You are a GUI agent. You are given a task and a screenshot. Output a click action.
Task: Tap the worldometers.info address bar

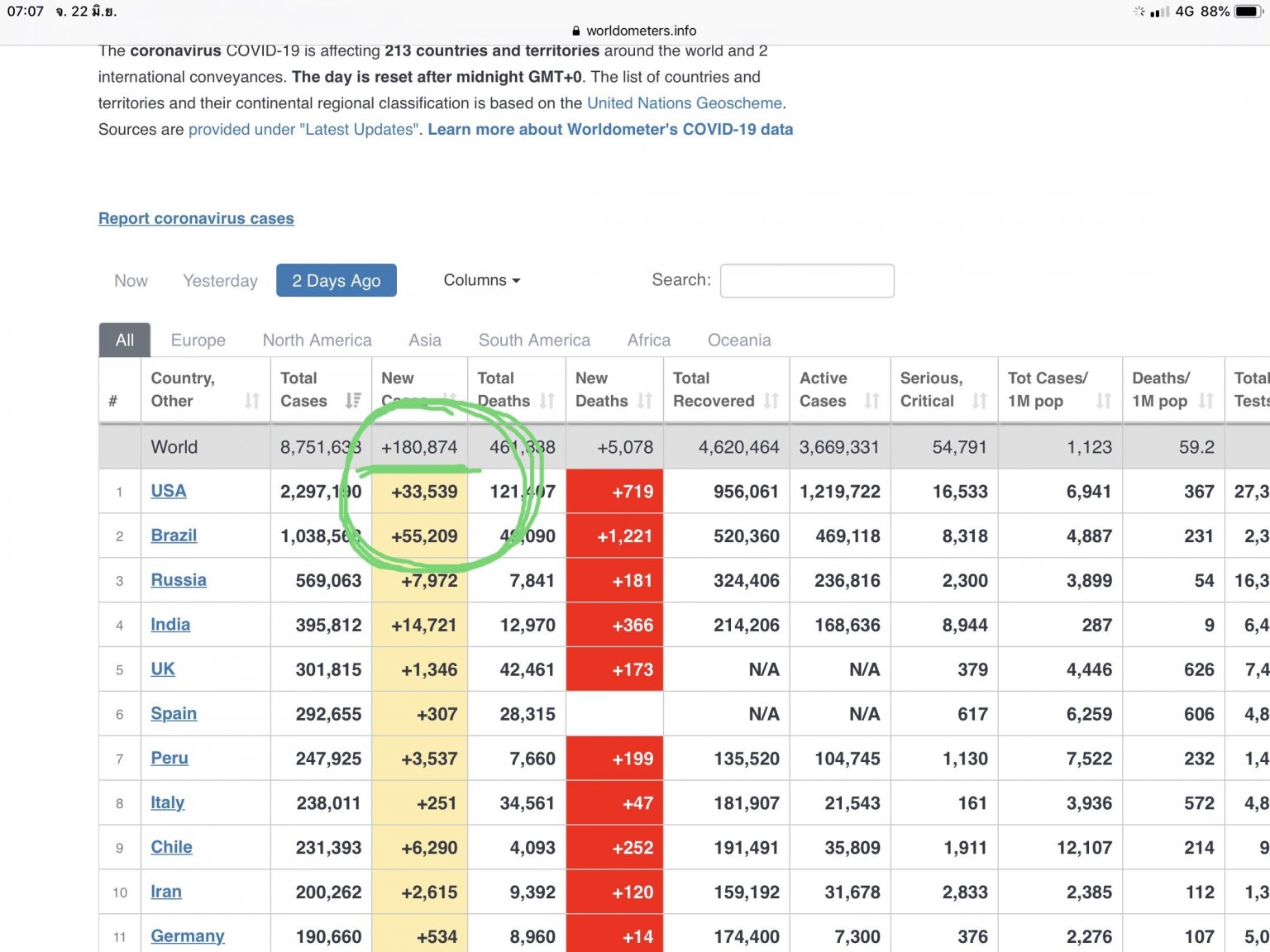click(635, 31)
